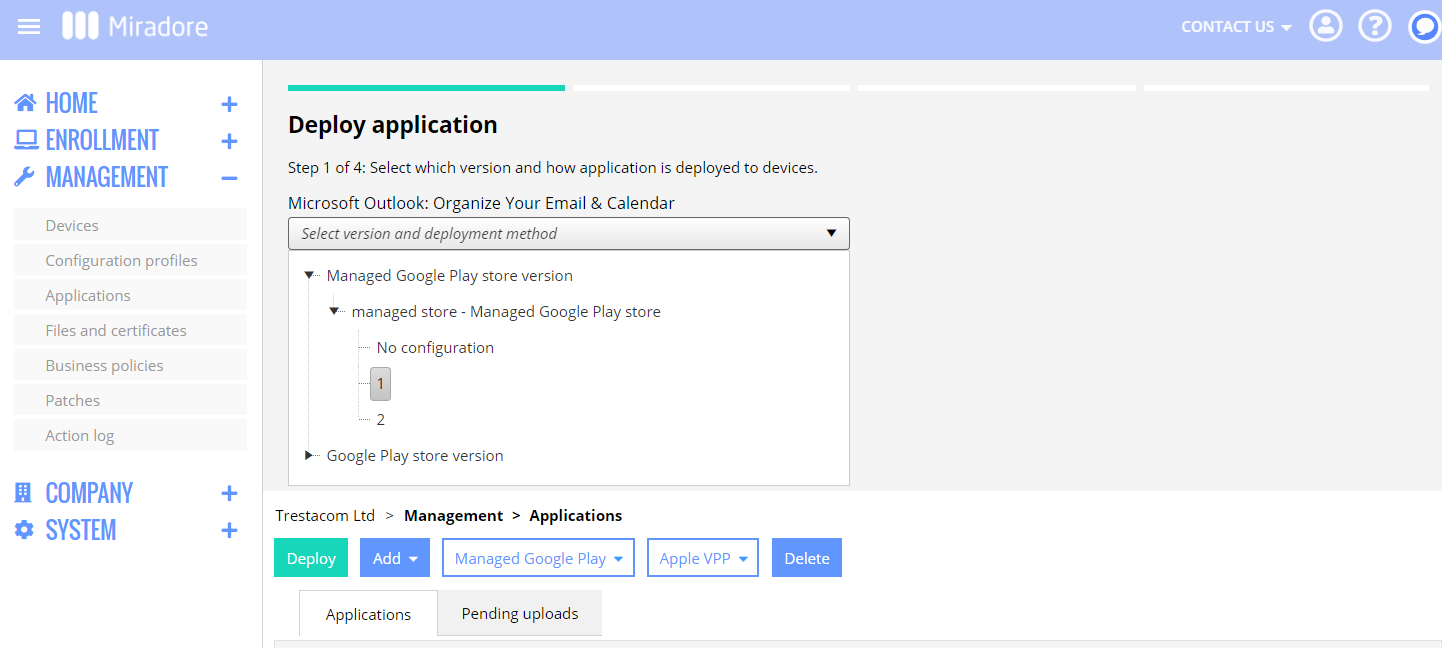Open the Apple VPP dropdown button
This screenshot has height=648, width=1442.
703,558
